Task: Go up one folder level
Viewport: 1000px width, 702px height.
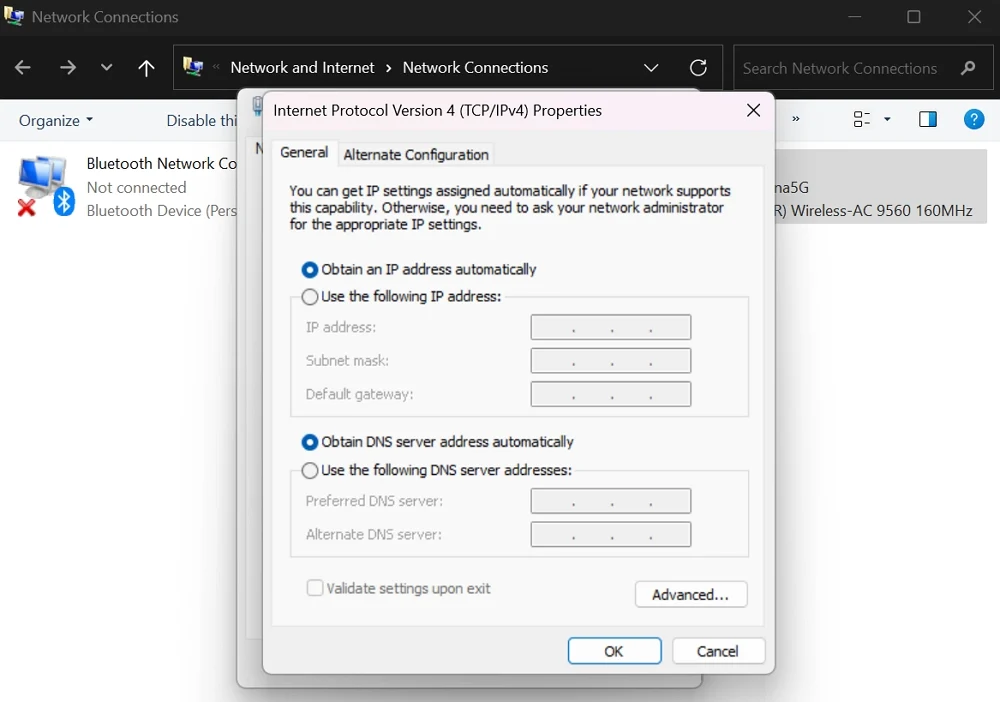Action: pos(146,68)
